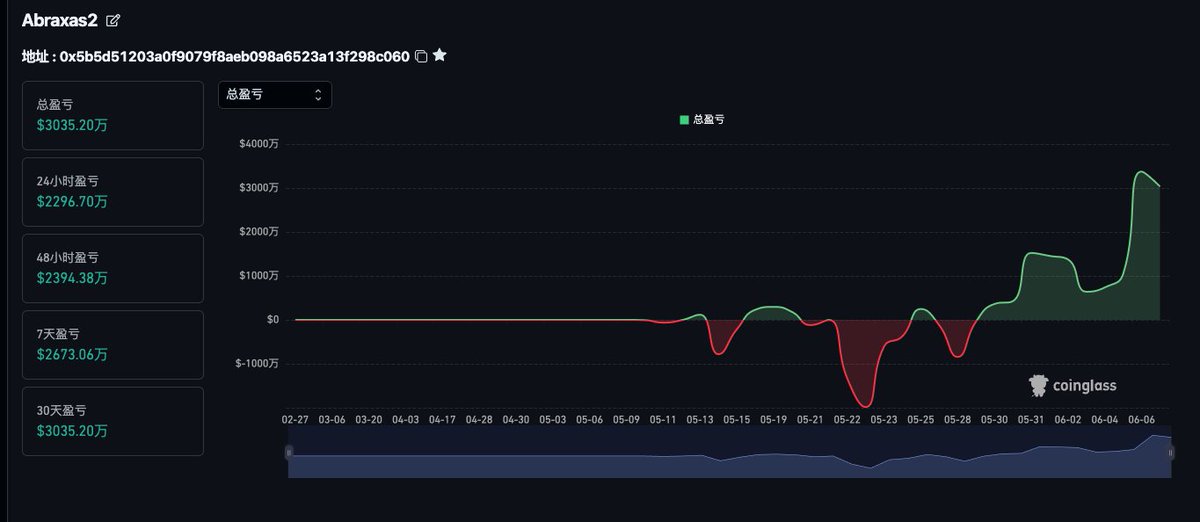Click the $2673.06万 7-day value
This screenshot has width=1200, height=522.
(x=72, y=354)
